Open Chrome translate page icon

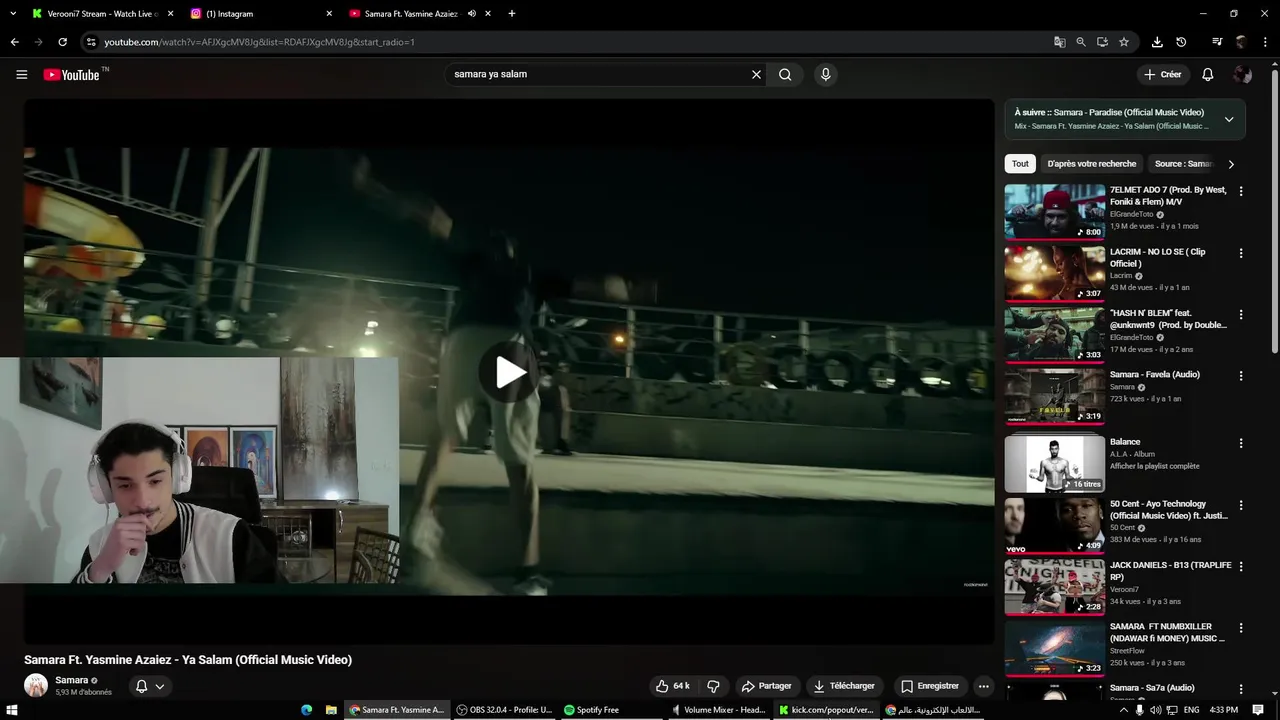tap(1059, 42)
